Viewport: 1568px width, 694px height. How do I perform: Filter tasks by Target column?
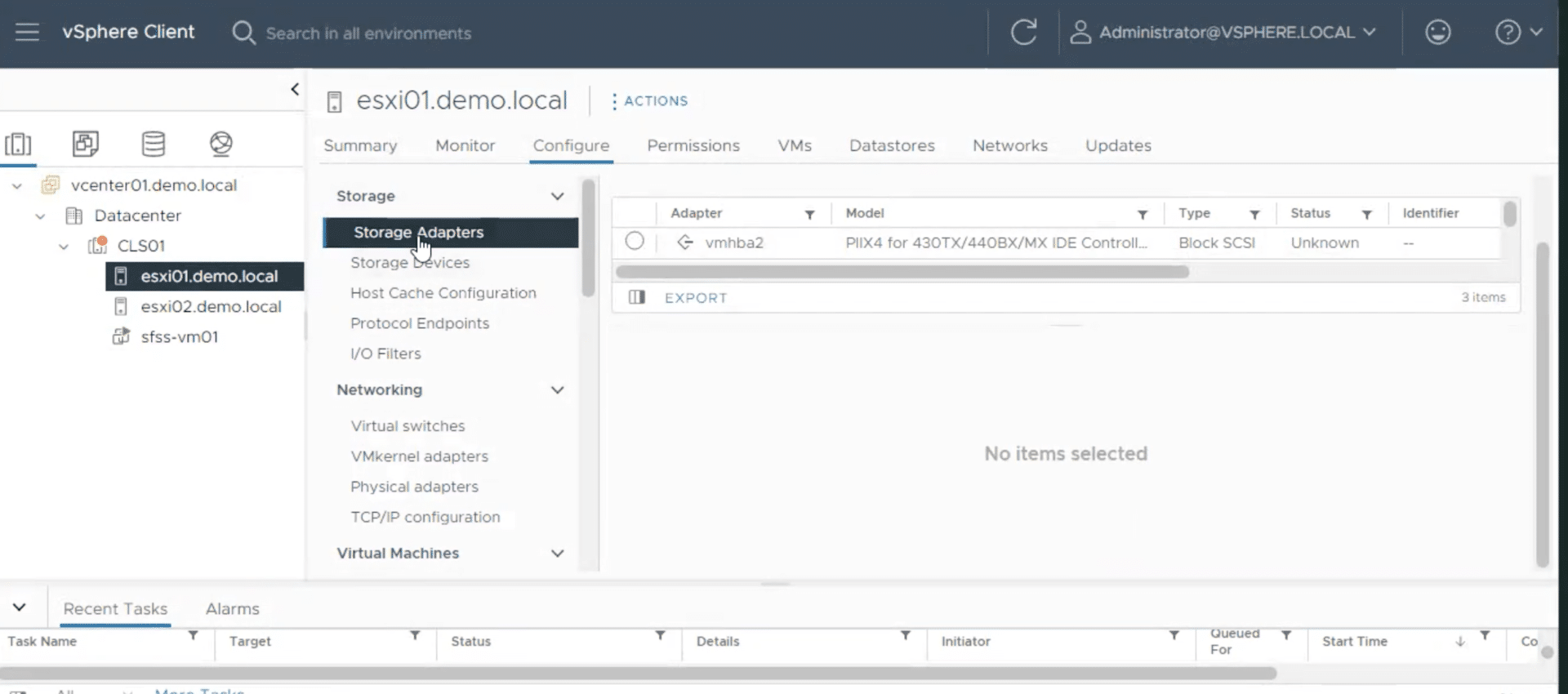(415, 634)
